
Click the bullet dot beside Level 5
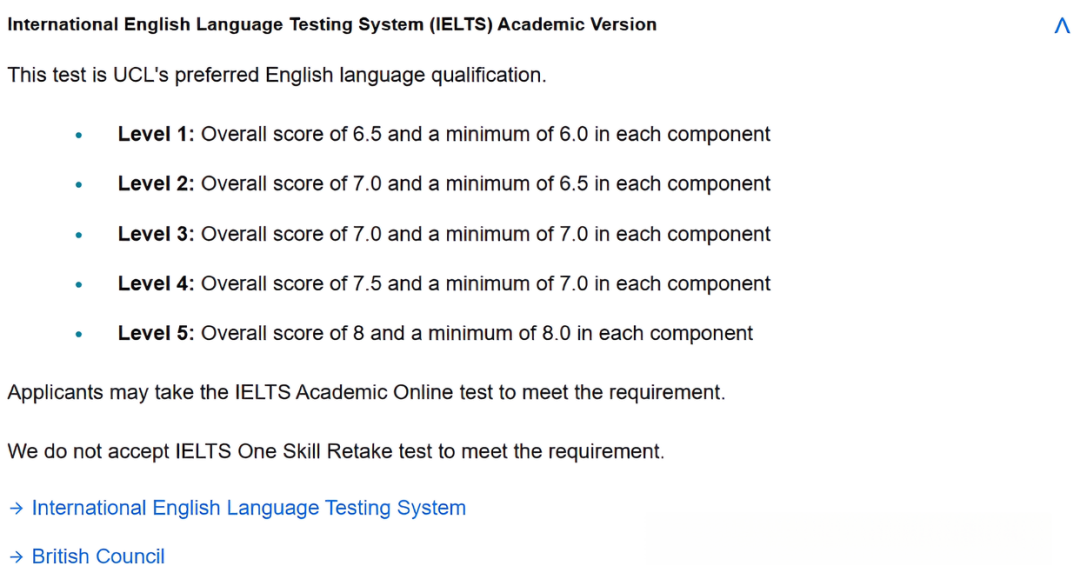click(x=80, y=335)
